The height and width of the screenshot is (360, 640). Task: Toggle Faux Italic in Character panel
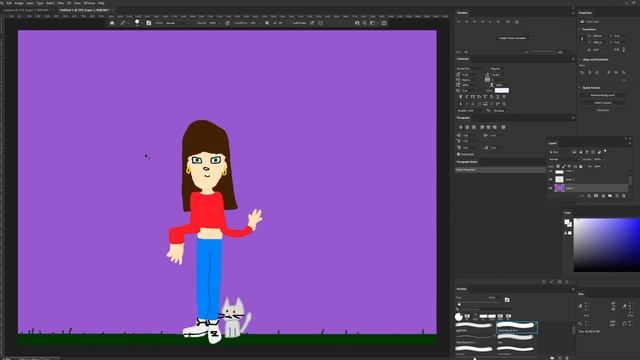pyautogui.click(x=467, y=97)
